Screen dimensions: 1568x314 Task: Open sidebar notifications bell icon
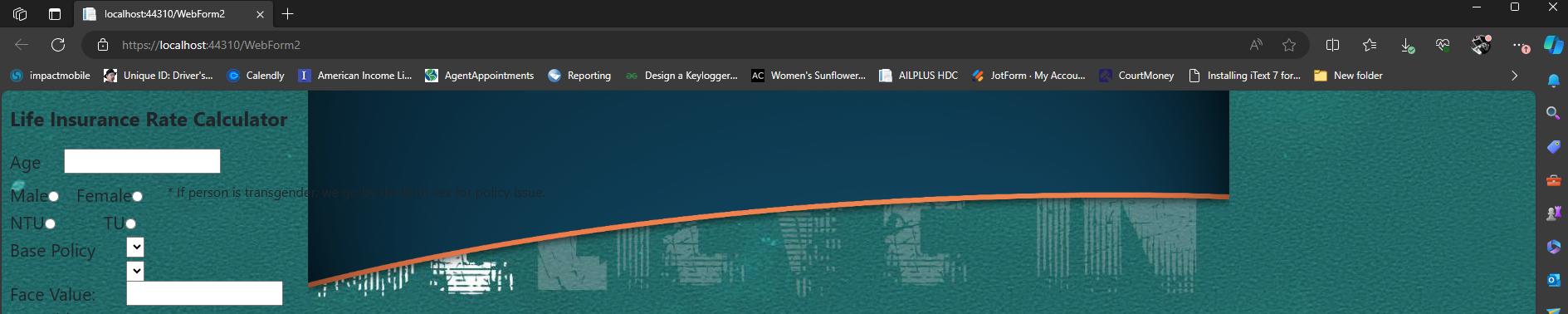point(1553,81)
